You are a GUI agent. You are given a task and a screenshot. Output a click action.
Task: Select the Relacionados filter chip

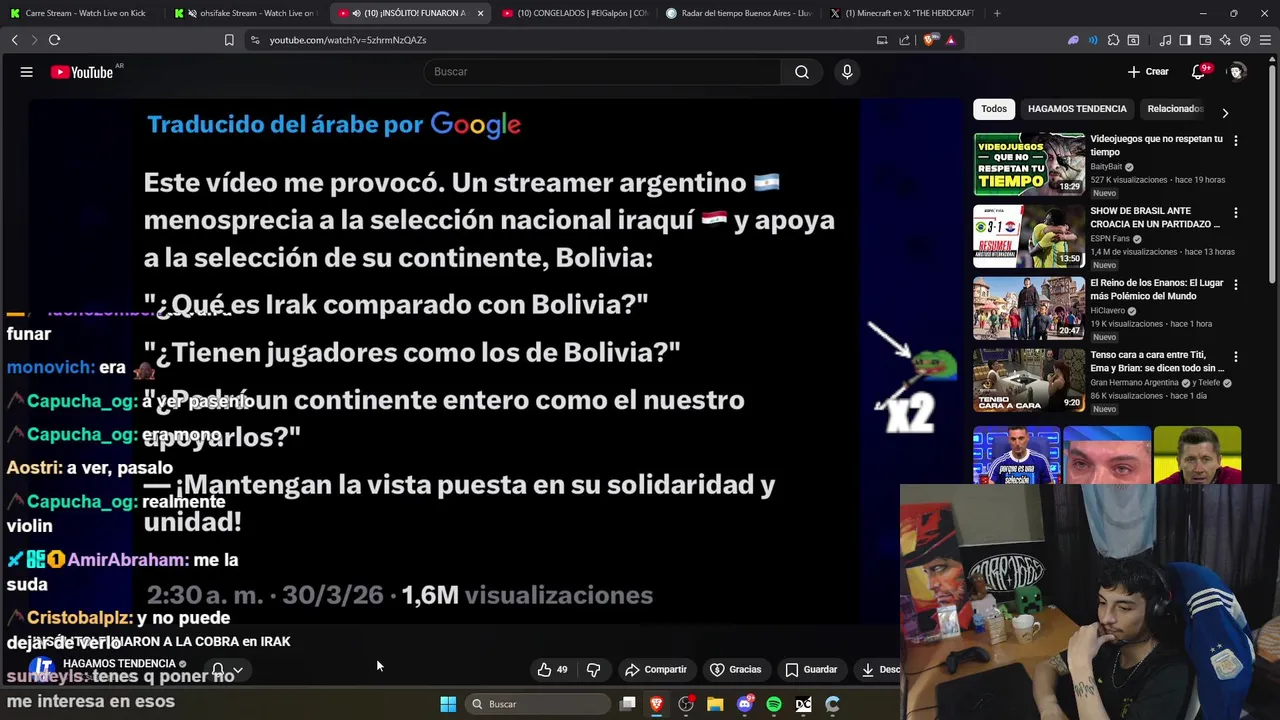click(x=1175, y=109)
